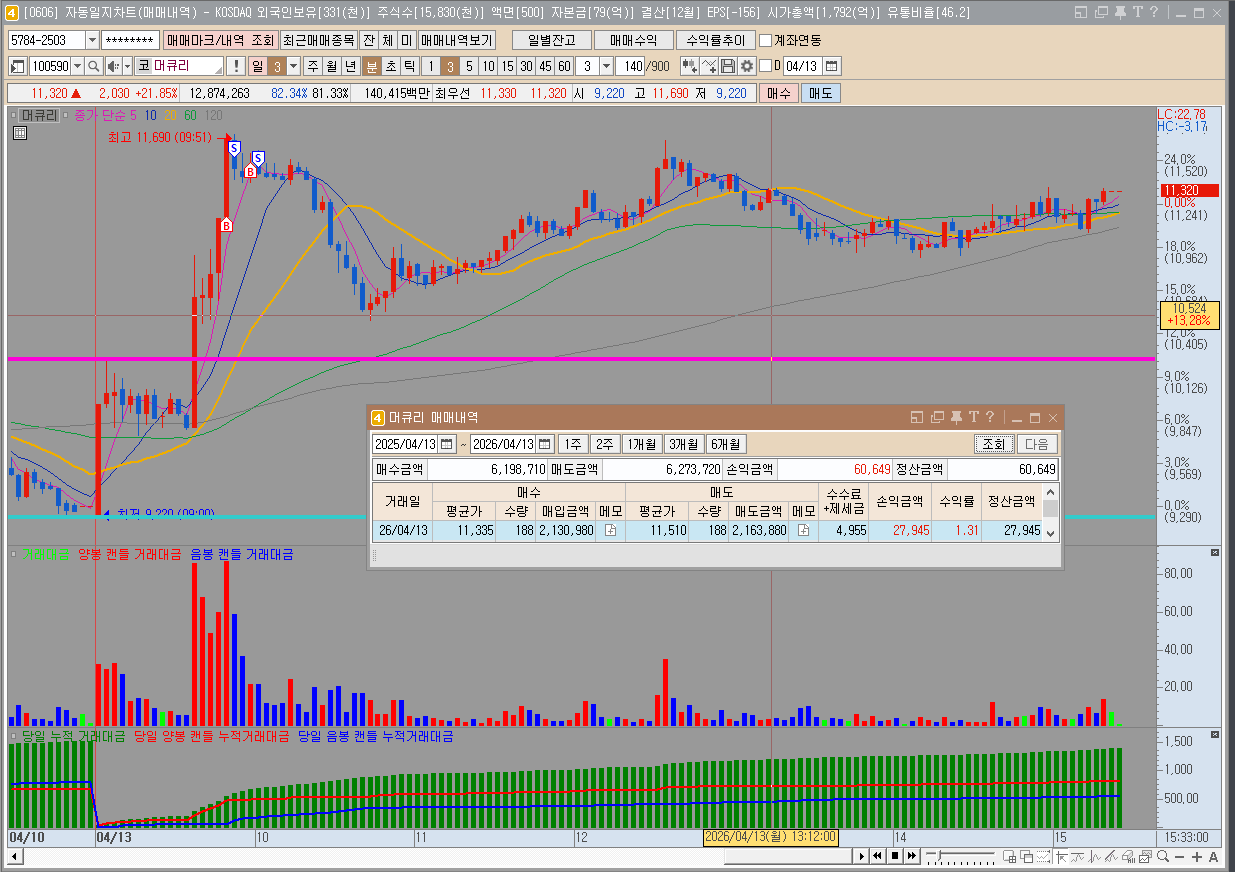
Task: Click the pin icon in 머큐리 매매내역 window
Action: pos(956,417)
